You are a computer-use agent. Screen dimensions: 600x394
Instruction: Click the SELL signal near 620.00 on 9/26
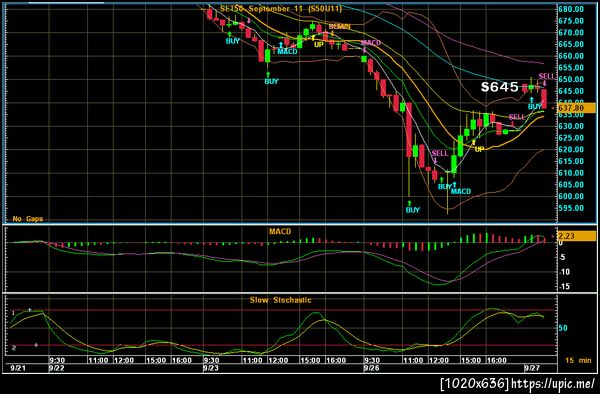click(x=440, y=153)
